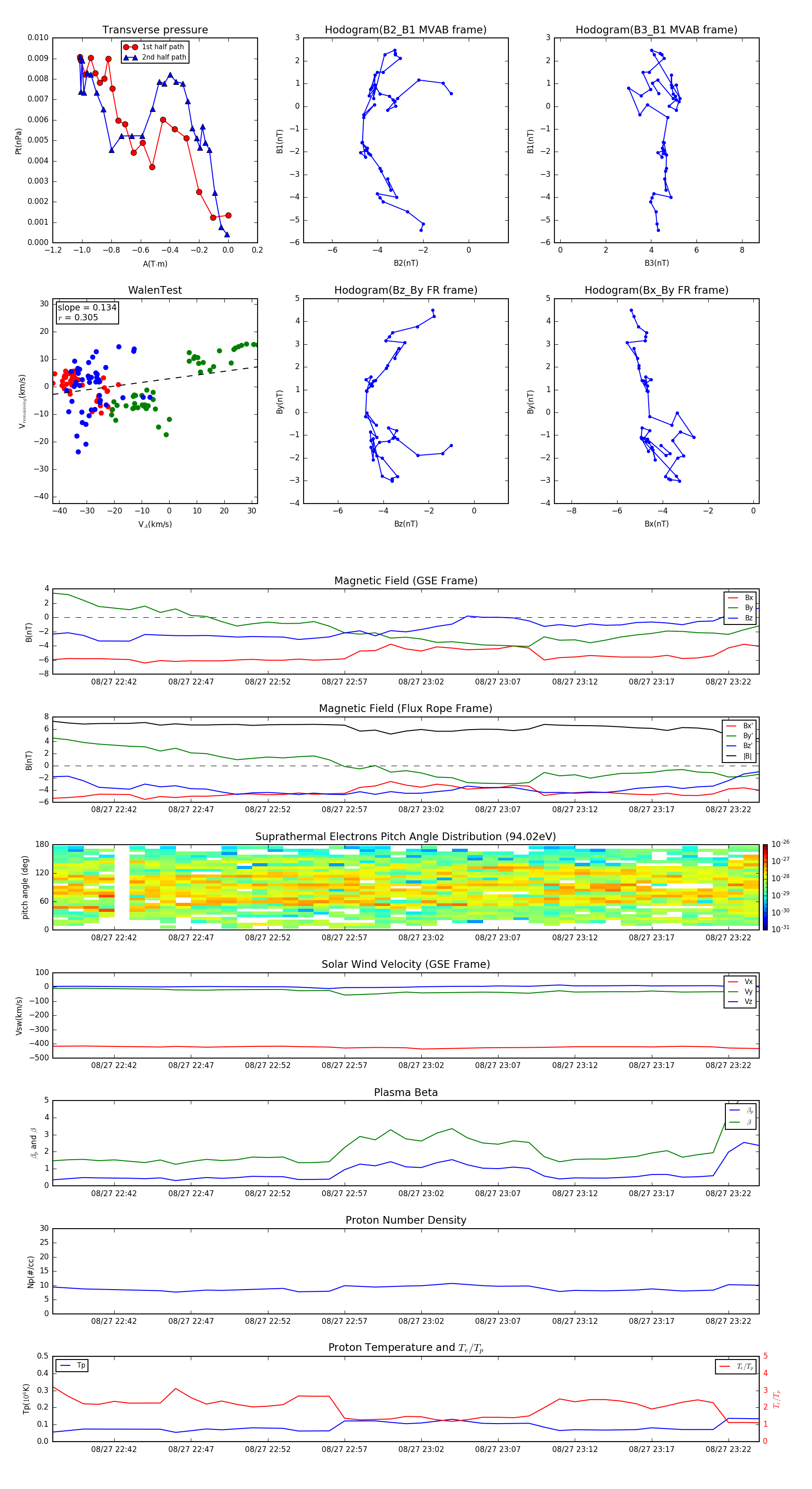Click the "Proton Temperature and Te/Tp" title
The image size is (812, 1489).
pos(406,1348)
